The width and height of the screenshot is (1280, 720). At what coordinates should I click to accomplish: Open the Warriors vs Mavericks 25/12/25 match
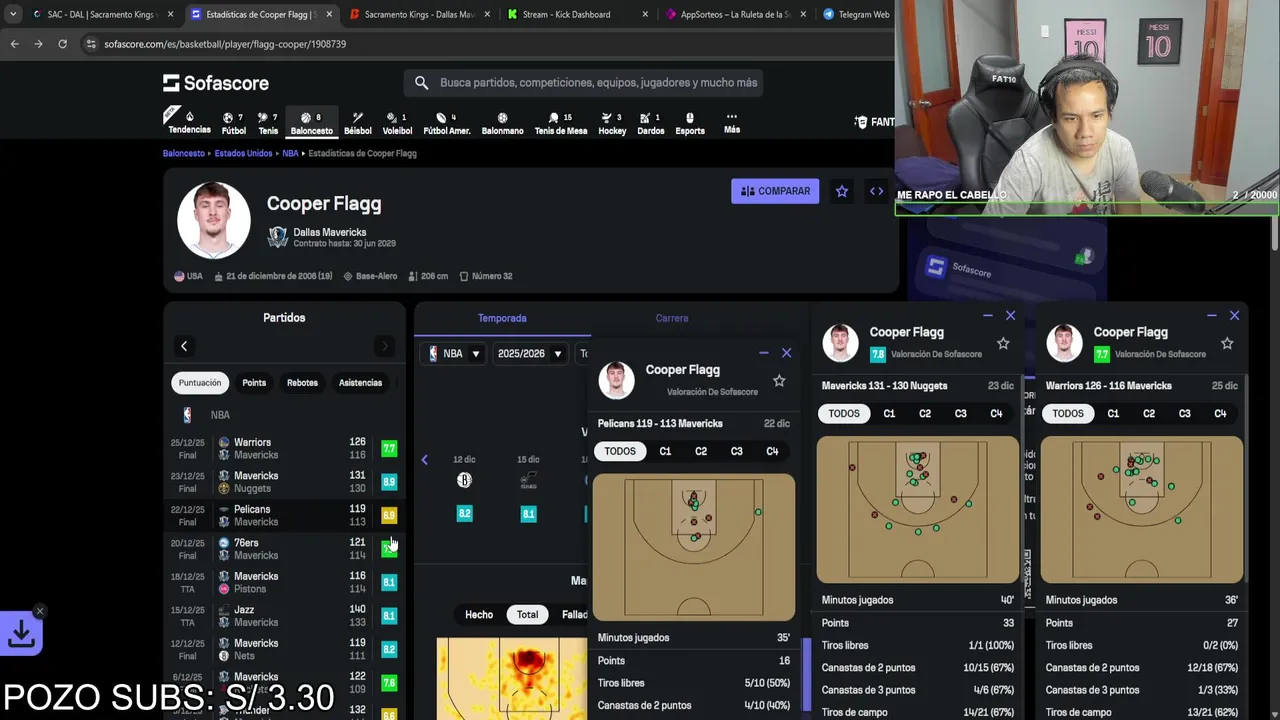click(x=285, y=448)
